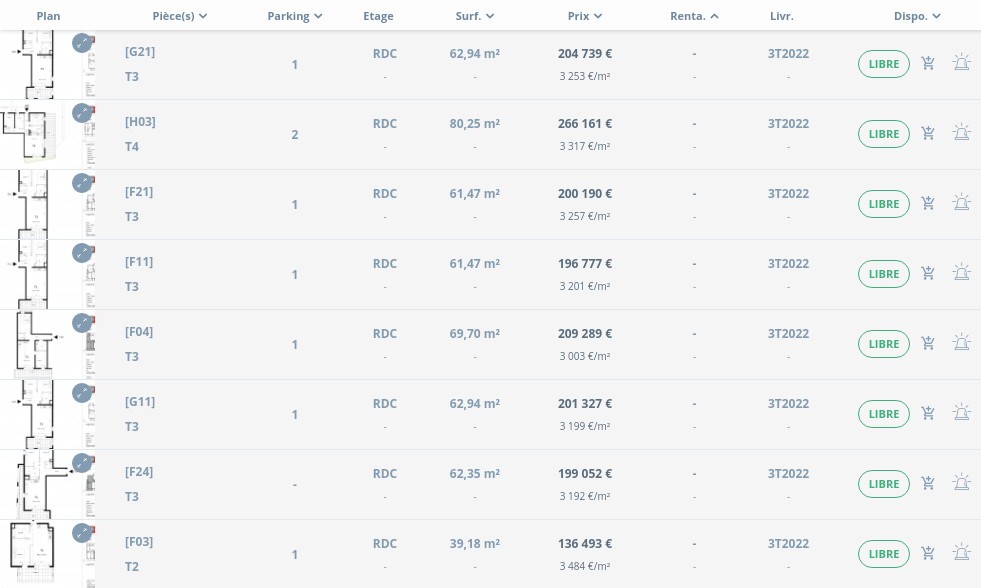This screenshot has width=981, height=588.
Task: Expand plan view for lot G11
Action: tap(82, 393)
